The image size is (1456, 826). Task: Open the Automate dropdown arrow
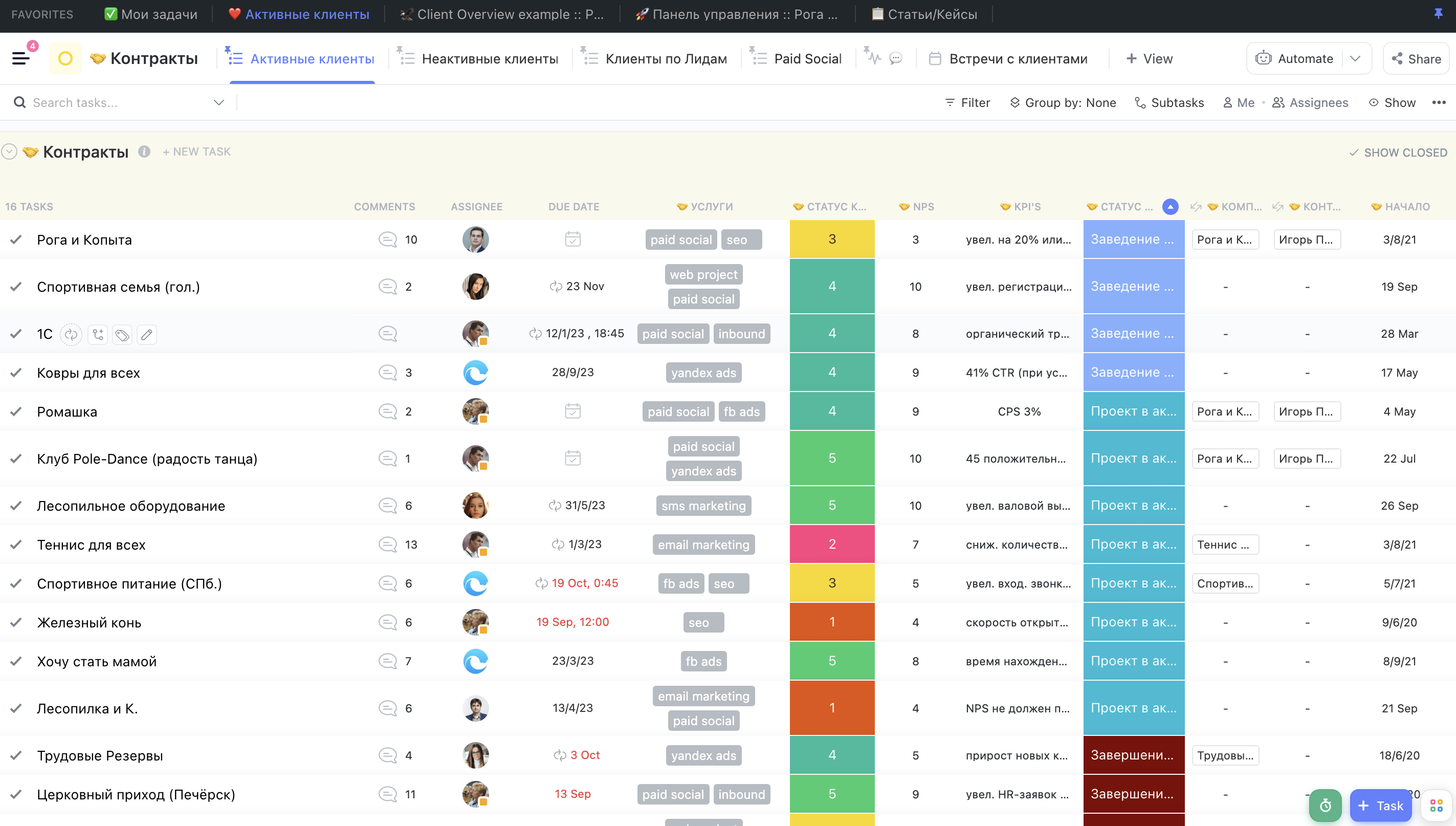click(1355, 58)
